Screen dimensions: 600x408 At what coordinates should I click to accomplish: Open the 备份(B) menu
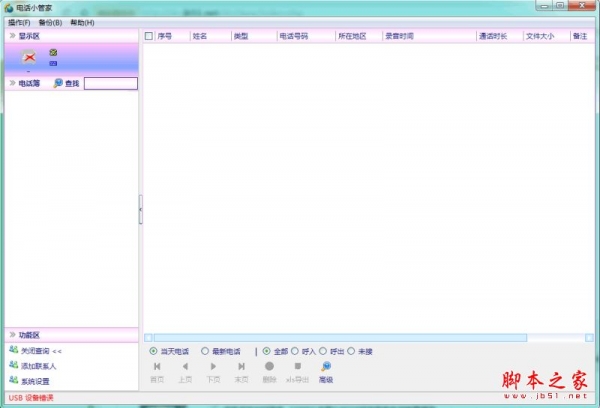click(51, 22)
